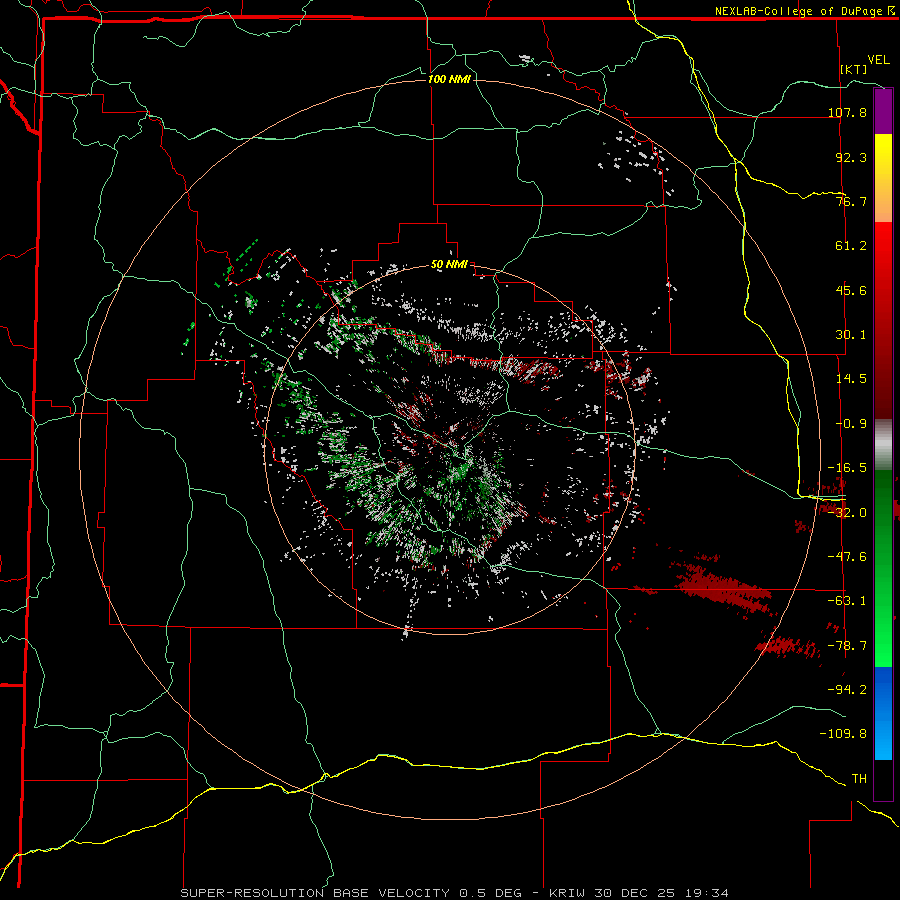Pick the purple segment of the velocity scale
The image size is (900, 900).
click(x=883, y=111)
